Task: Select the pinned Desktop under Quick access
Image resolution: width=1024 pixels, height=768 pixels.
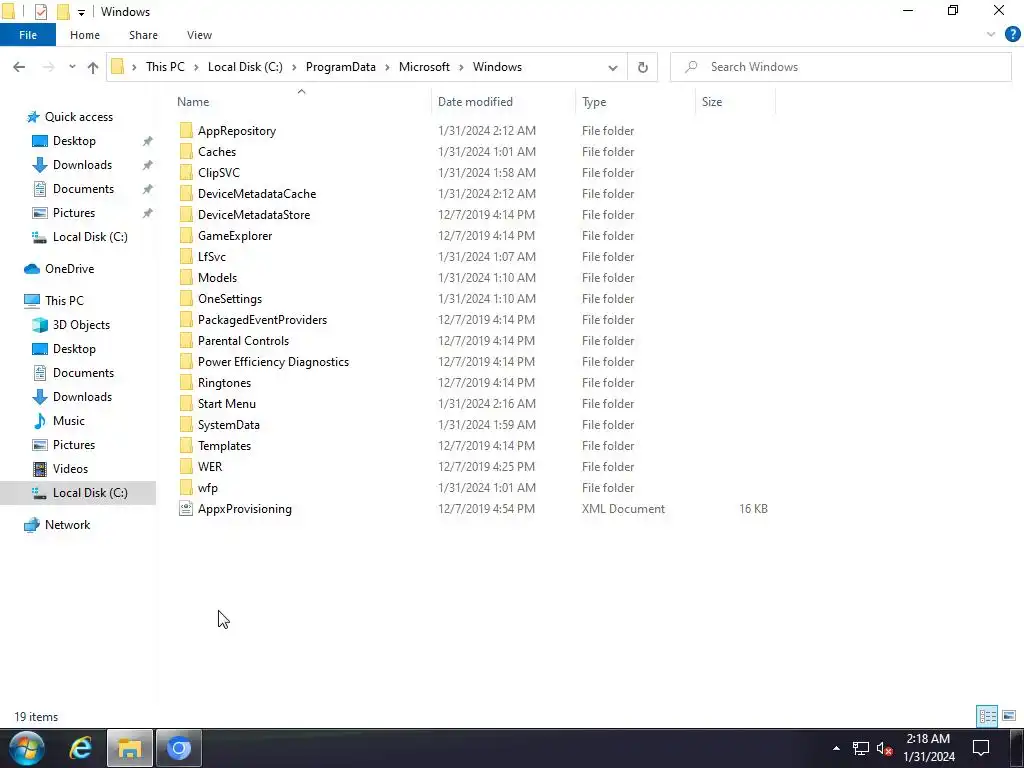Action: click(x=74, y=141)
